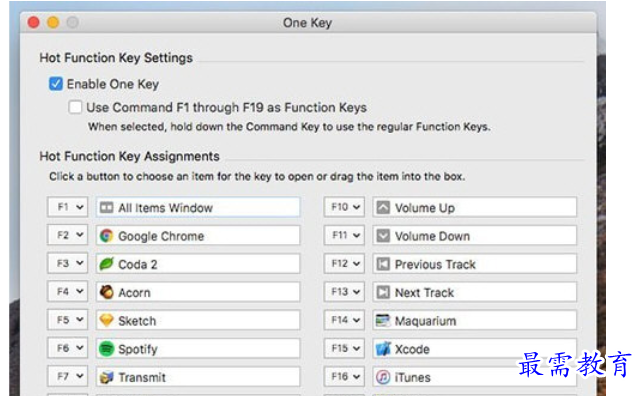Click the Spotify icon in F6 row
Screen dimensions: 640x396
107,349
